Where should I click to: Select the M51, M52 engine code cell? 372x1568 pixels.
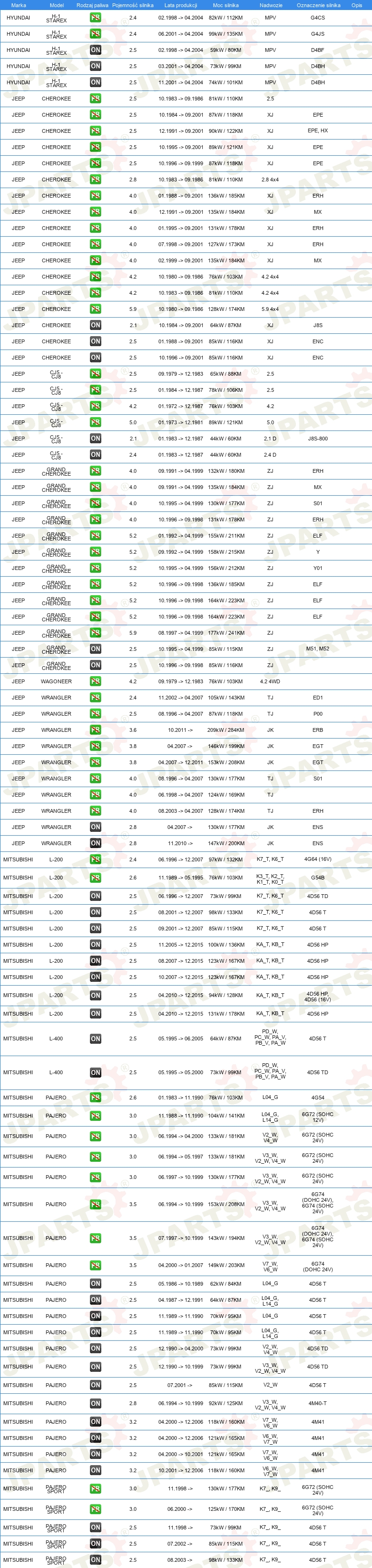(318, 649)
